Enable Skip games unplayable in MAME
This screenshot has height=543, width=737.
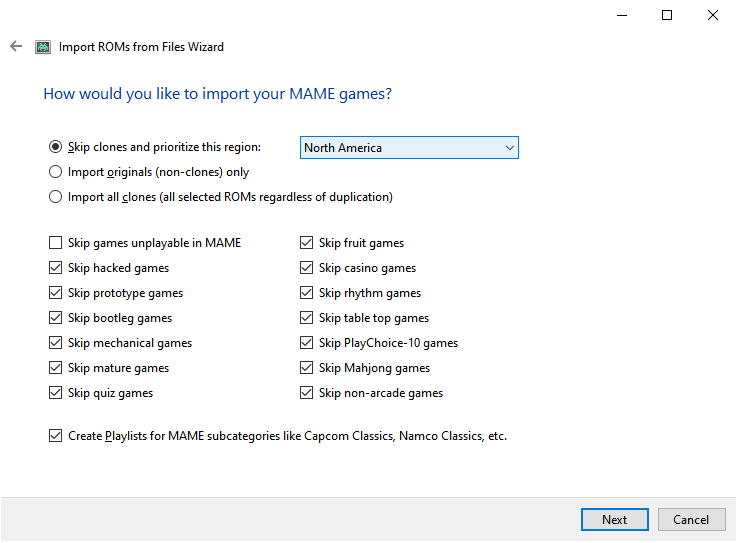click(x=55, y=243)
